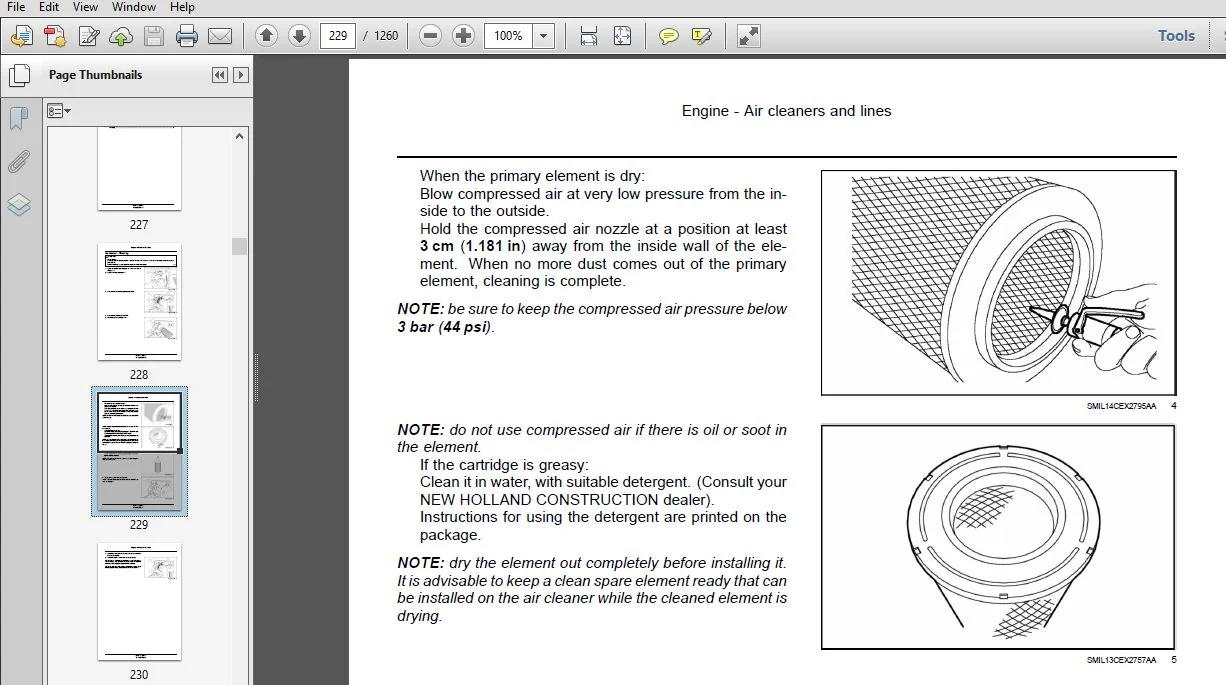Select the page 230 thumbnail
Image resolution: width=1226 pixels, height=685 pixels.
[139, 602]
